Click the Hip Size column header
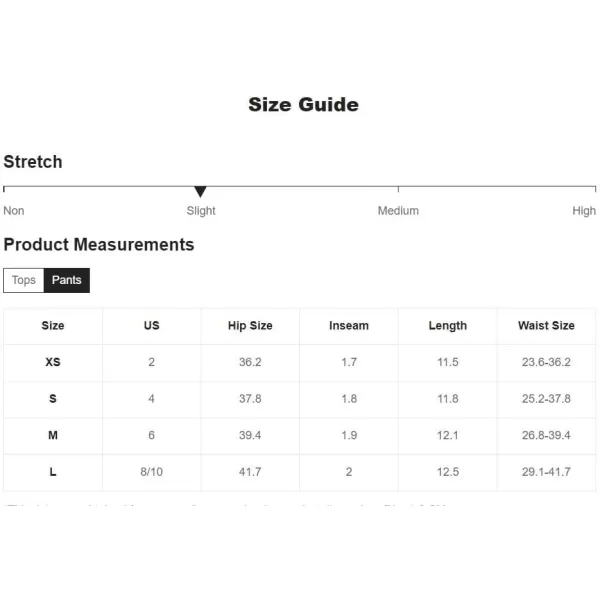 [x=250, y=326]
